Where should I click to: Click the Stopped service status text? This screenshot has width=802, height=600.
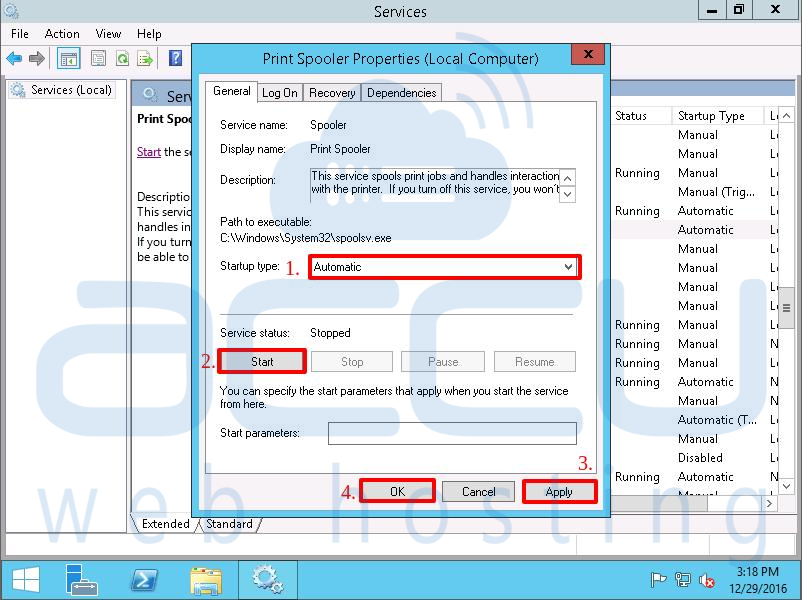point(330,333)
